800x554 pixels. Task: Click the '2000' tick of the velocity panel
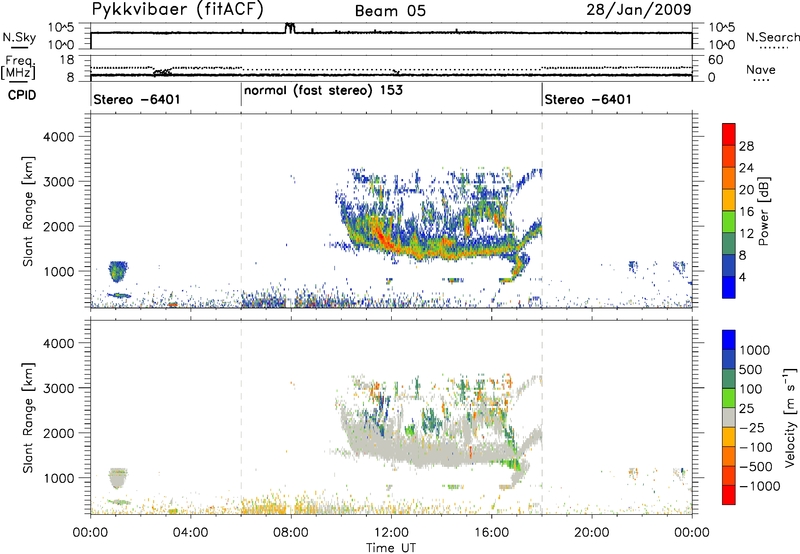58,433
